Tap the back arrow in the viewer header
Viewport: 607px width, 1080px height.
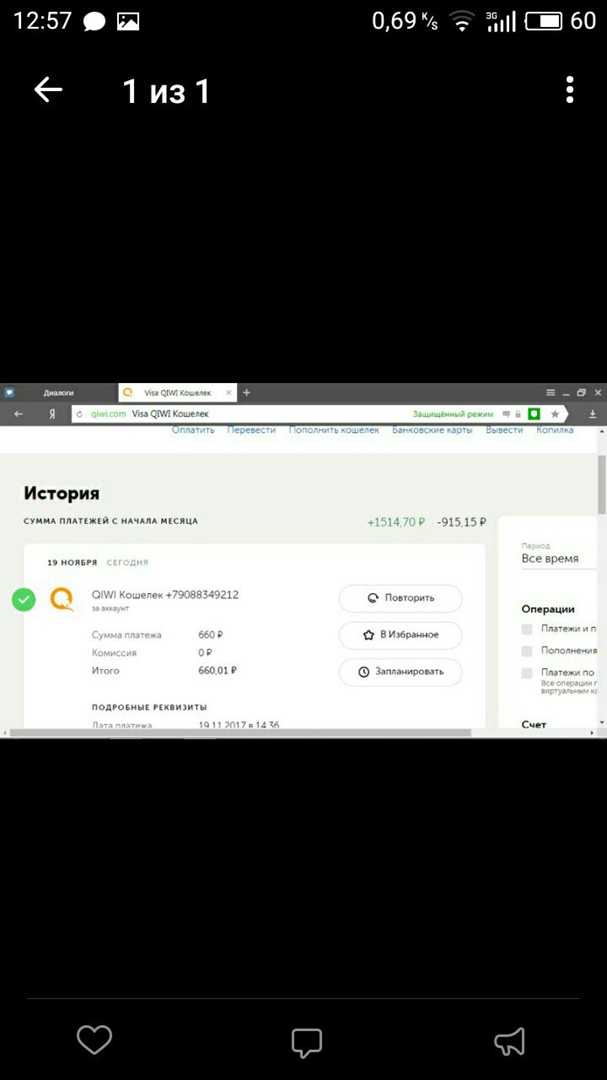tap(48, 91)
